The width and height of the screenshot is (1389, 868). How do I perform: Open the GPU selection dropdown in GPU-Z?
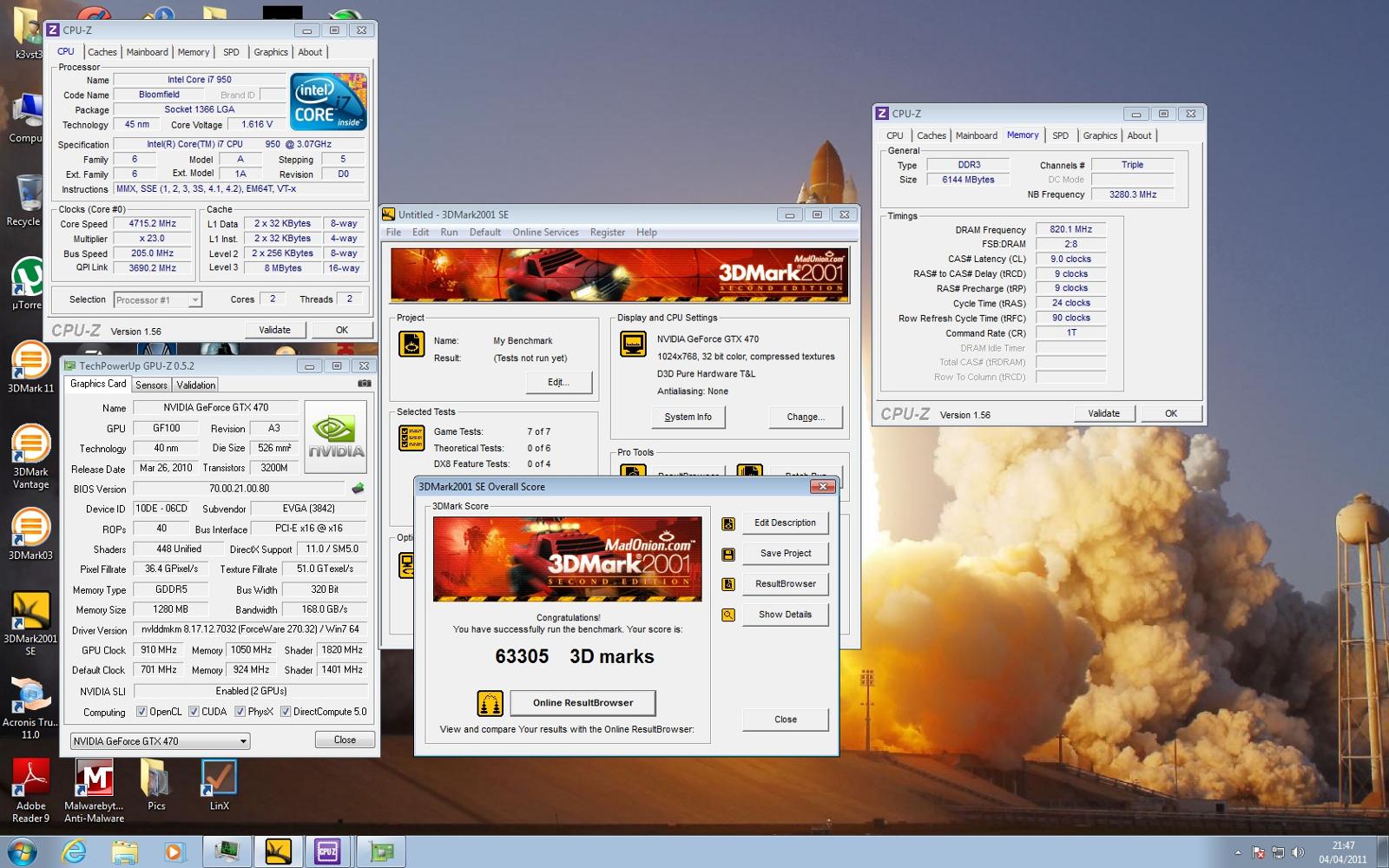coord(160,741)
